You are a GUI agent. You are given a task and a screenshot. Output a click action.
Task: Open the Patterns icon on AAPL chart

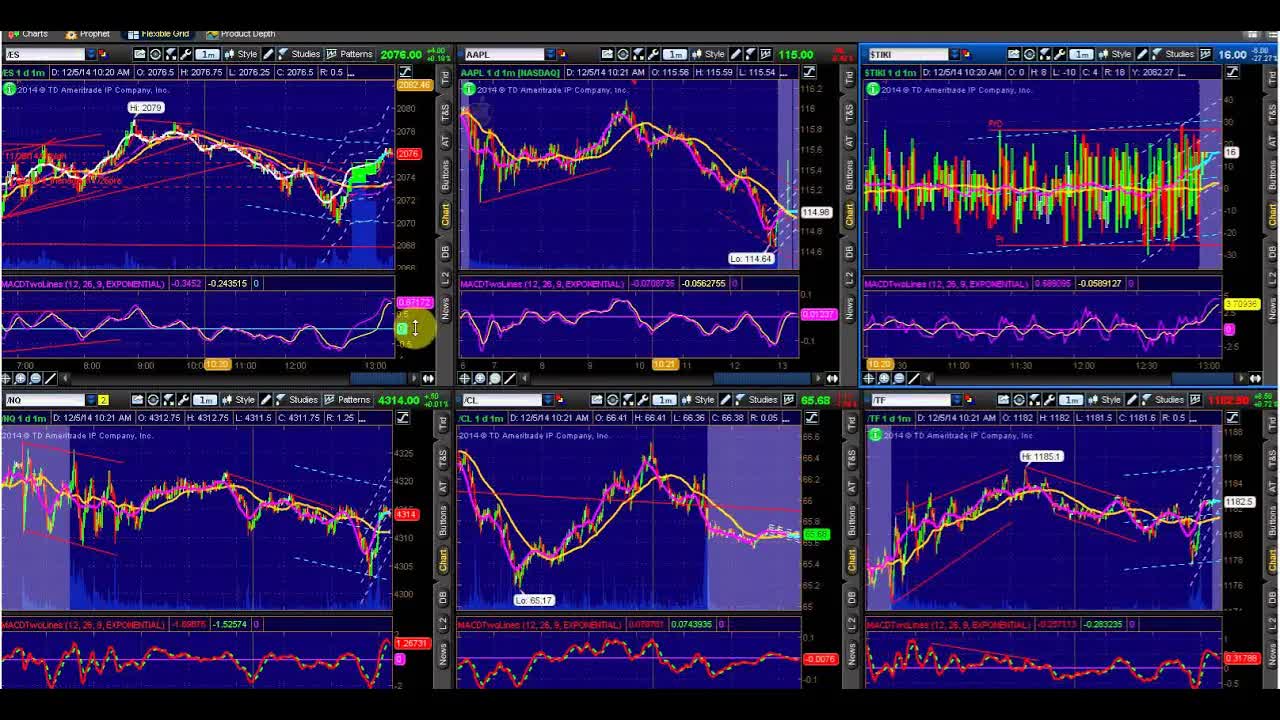pos(765,54)
